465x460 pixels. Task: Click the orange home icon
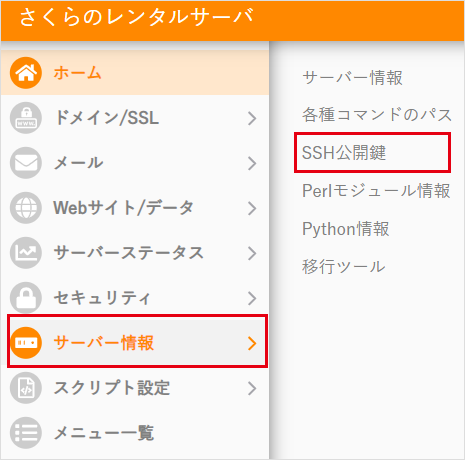[26, 73]
